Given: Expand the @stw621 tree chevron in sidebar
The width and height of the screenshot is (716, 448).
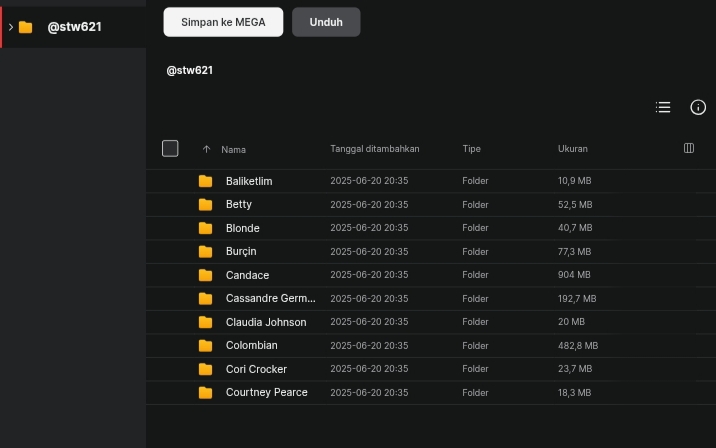Looking at the screenshot, I should (11, 27).
